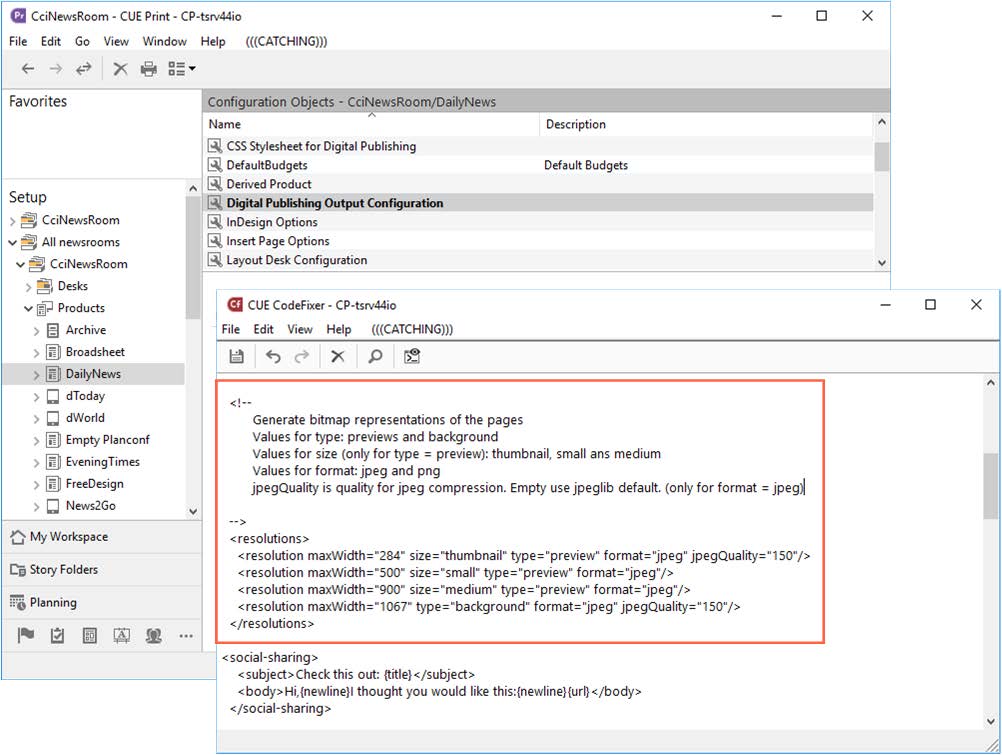This screenshot has width=1002, height=755.
Task: Click the clipboard checkmark icon in navigation strip
Action: (x=58, y=635)
